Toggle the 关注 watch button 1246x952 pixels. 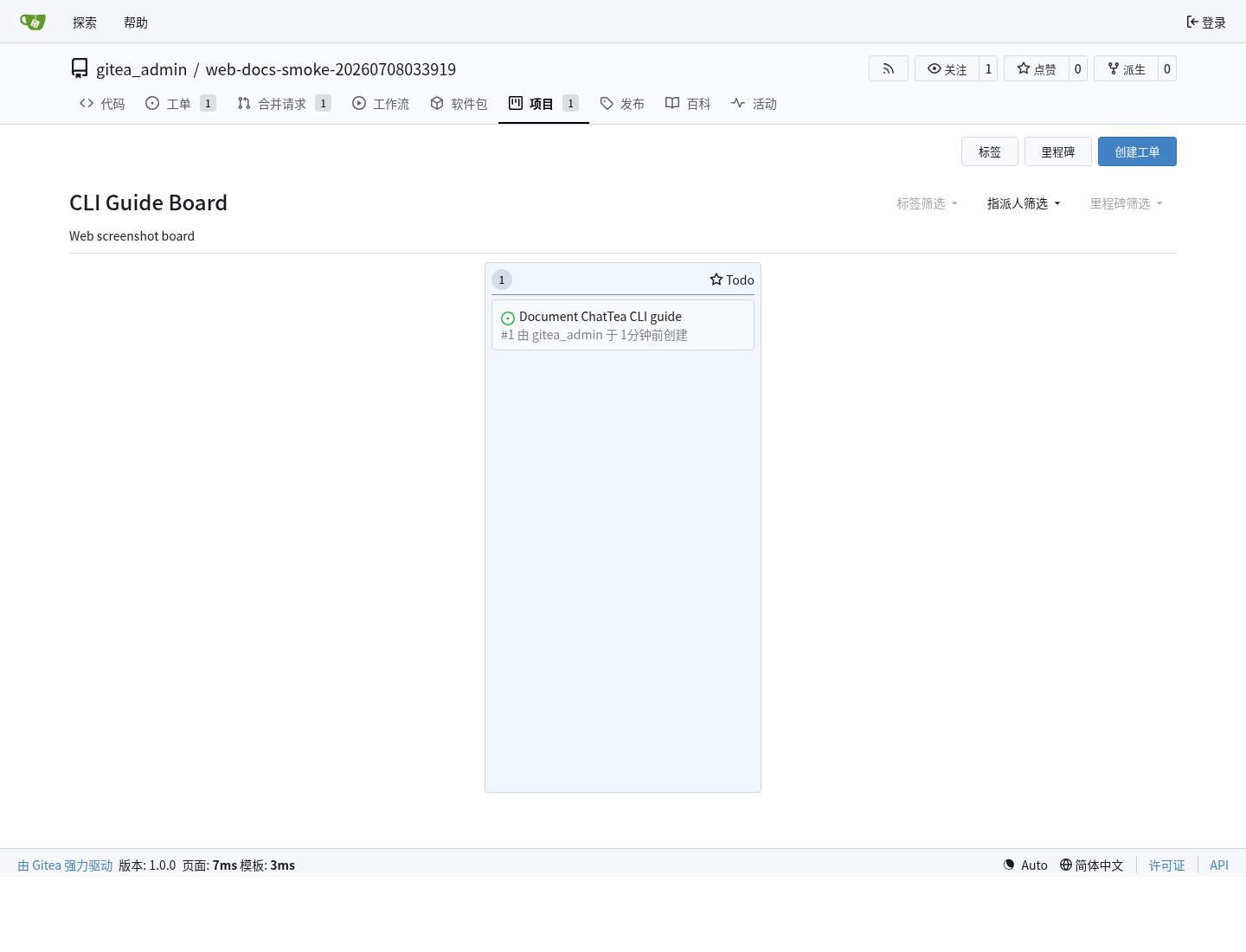[x=947, y=68]
